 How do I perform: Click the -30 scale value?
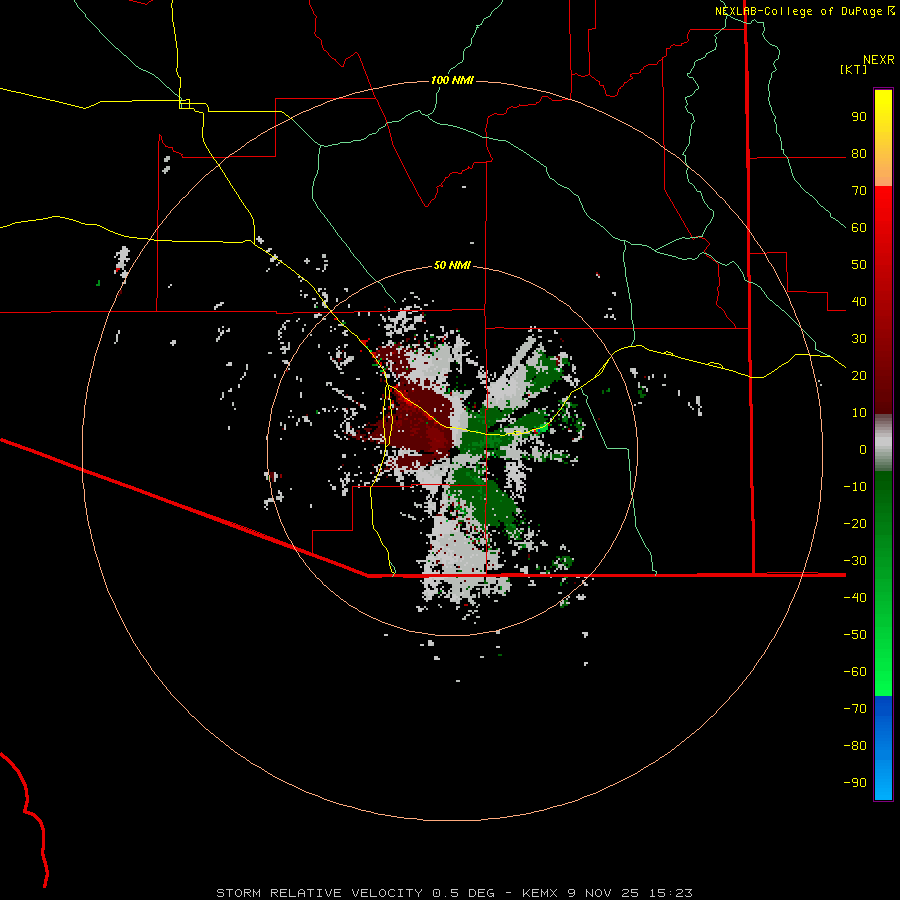855,561
